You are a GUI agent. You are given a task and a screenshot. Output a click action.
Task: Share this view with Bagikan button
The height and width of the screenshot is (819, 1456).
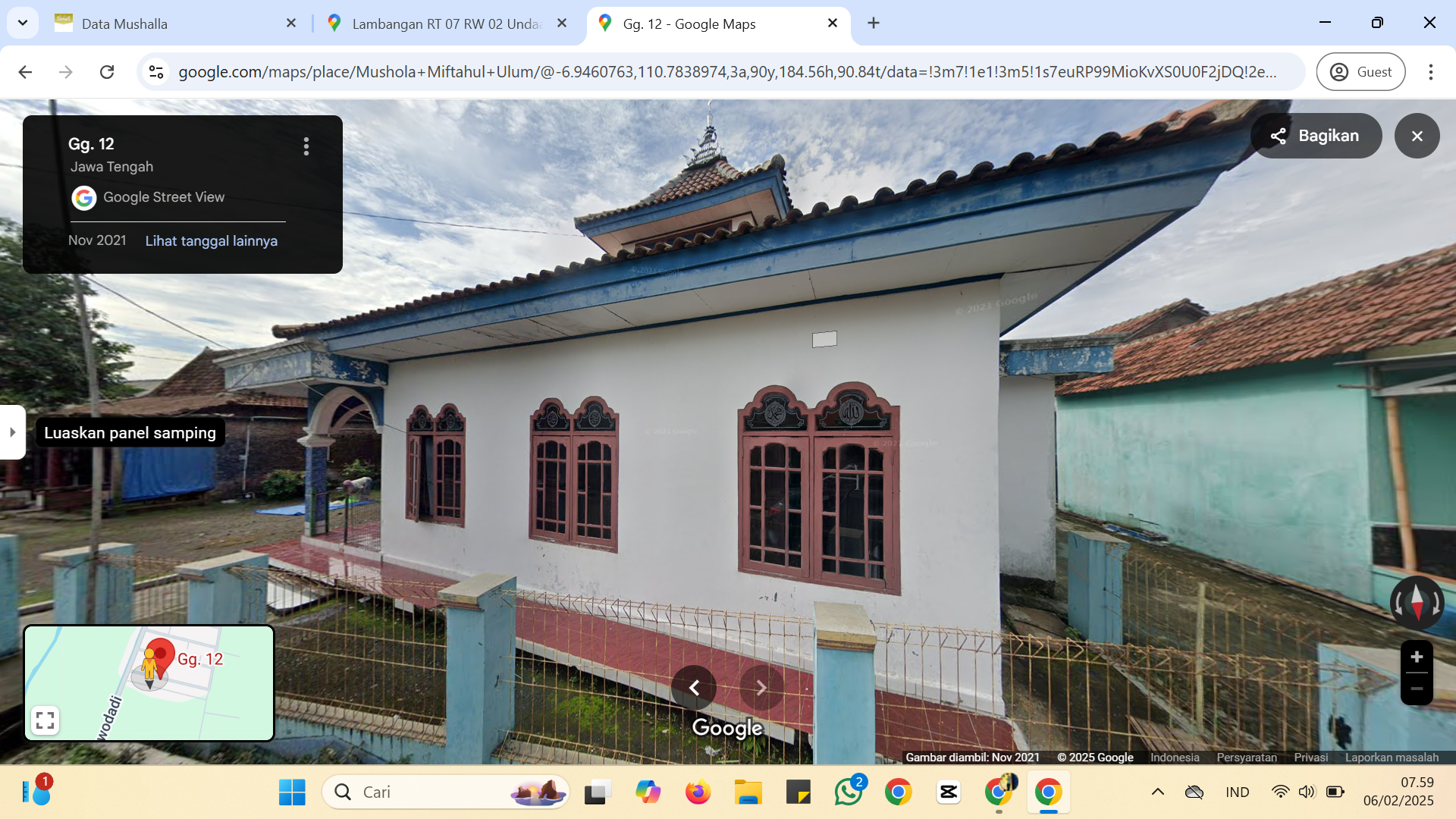pos(1316,136)
